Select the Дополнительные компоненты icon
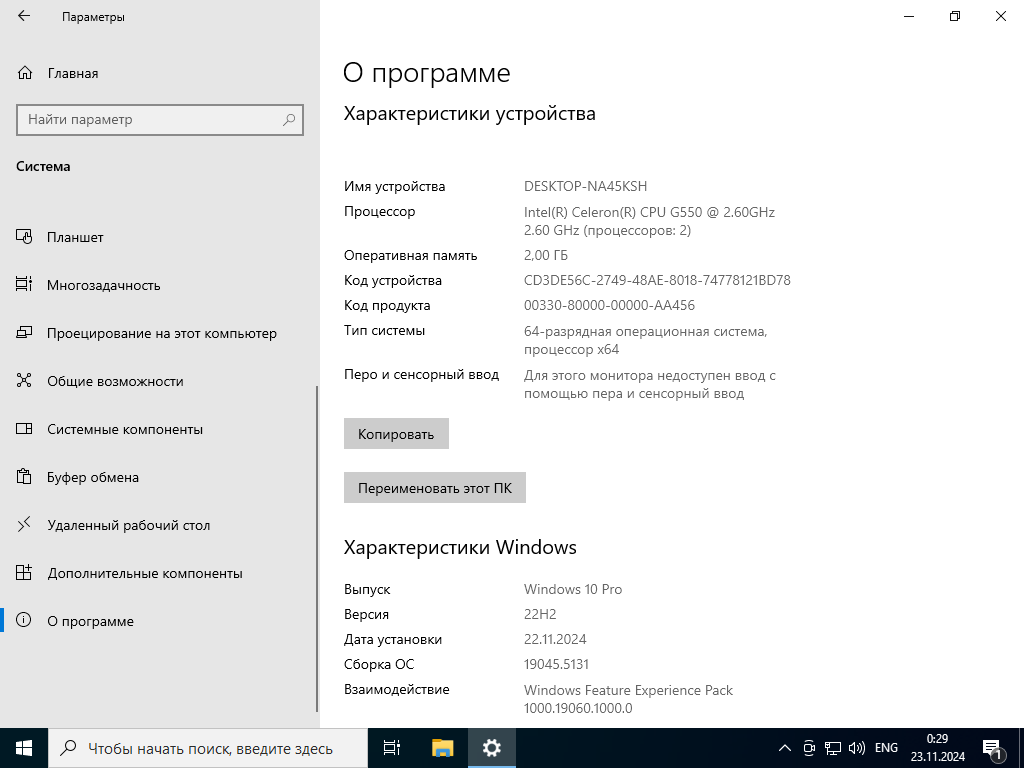This screenshot has height=768, width=1024. click(x=24, y=573)
